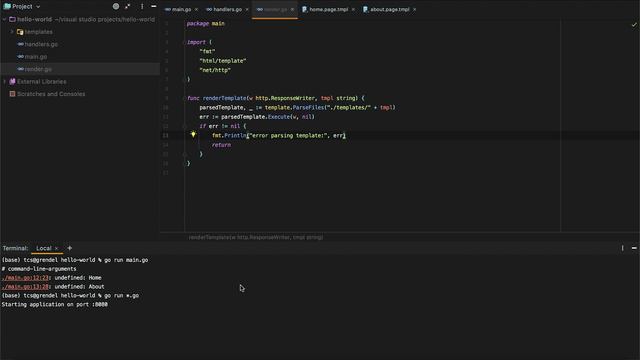Select the templates folder
Screen dimensions: 640x360
(38, 32)
